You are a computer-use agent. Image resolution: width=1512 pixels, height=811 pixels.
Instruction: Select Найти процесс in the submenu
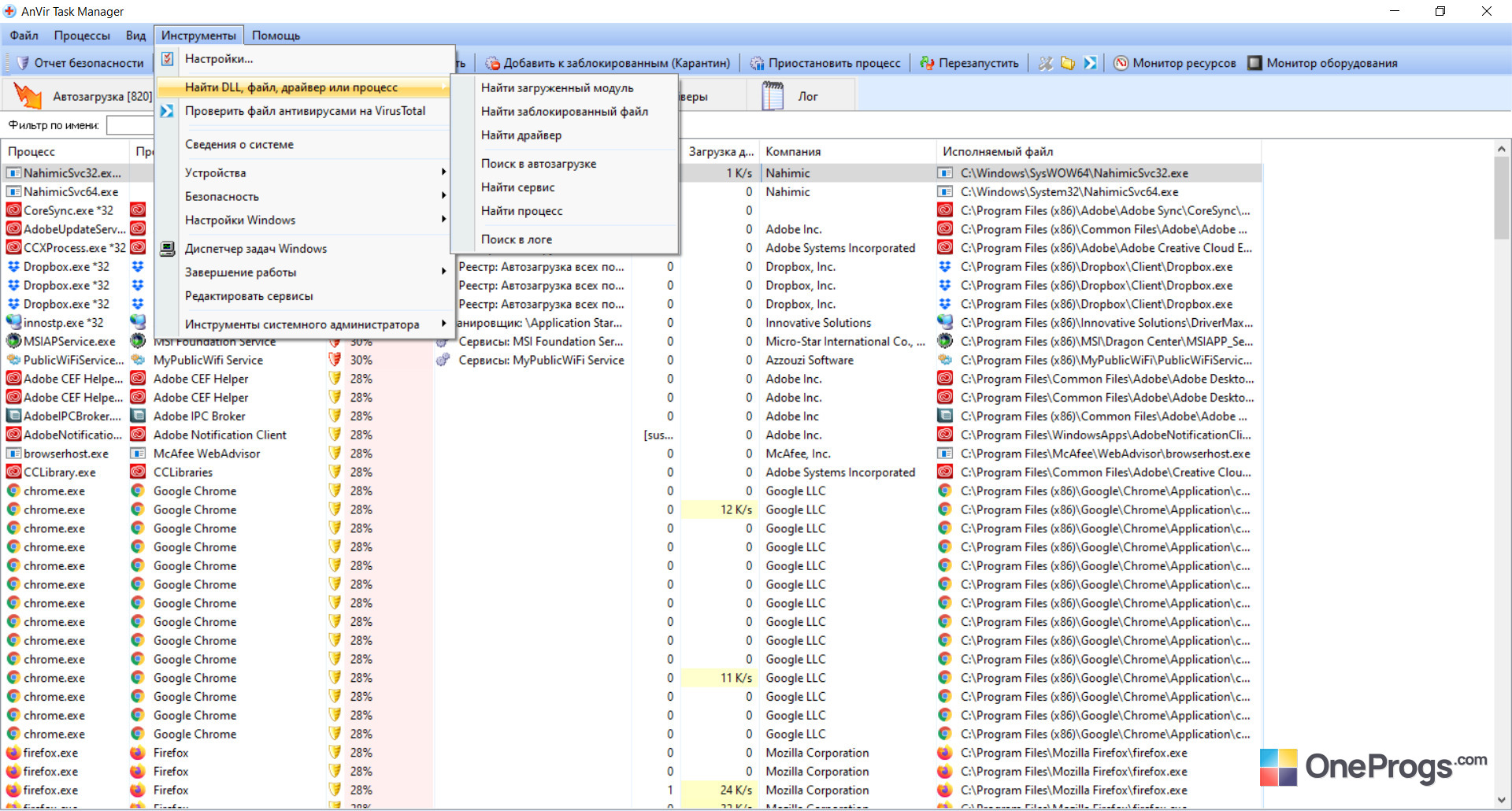pyautogui.click(x=565, y=211)
